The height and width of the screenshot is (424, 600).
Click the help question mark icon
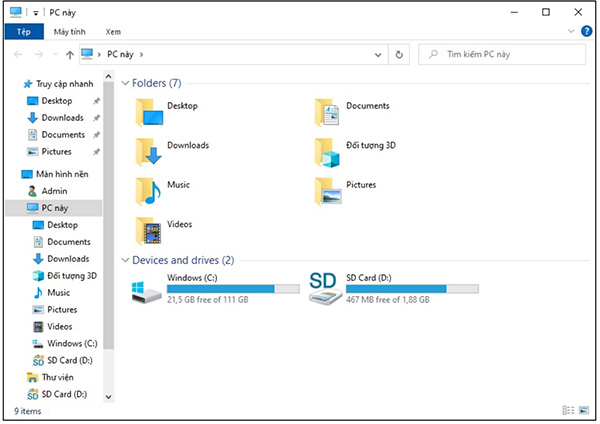(x=586, y=31)
